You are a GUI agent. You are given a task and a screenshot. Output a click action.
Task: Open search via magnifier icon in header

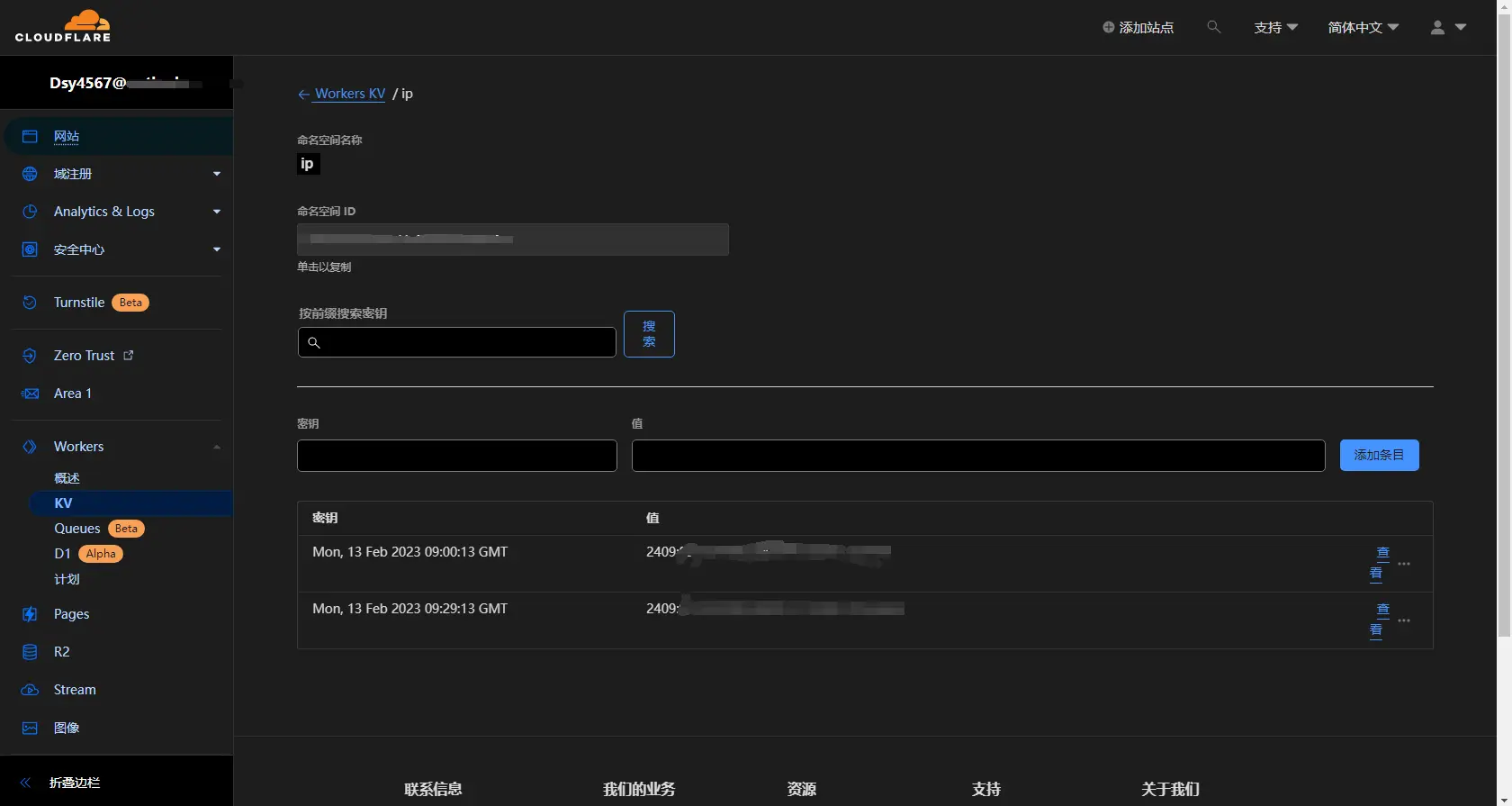point(1213,27)
